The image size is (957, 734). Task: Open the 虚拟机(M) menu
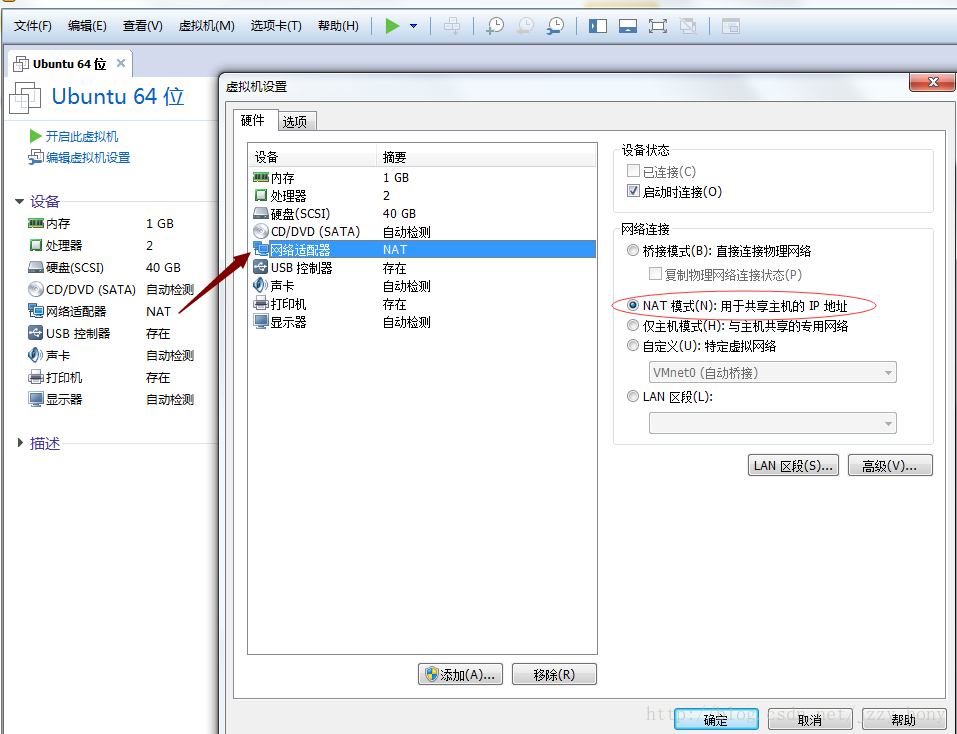[206, 26]
